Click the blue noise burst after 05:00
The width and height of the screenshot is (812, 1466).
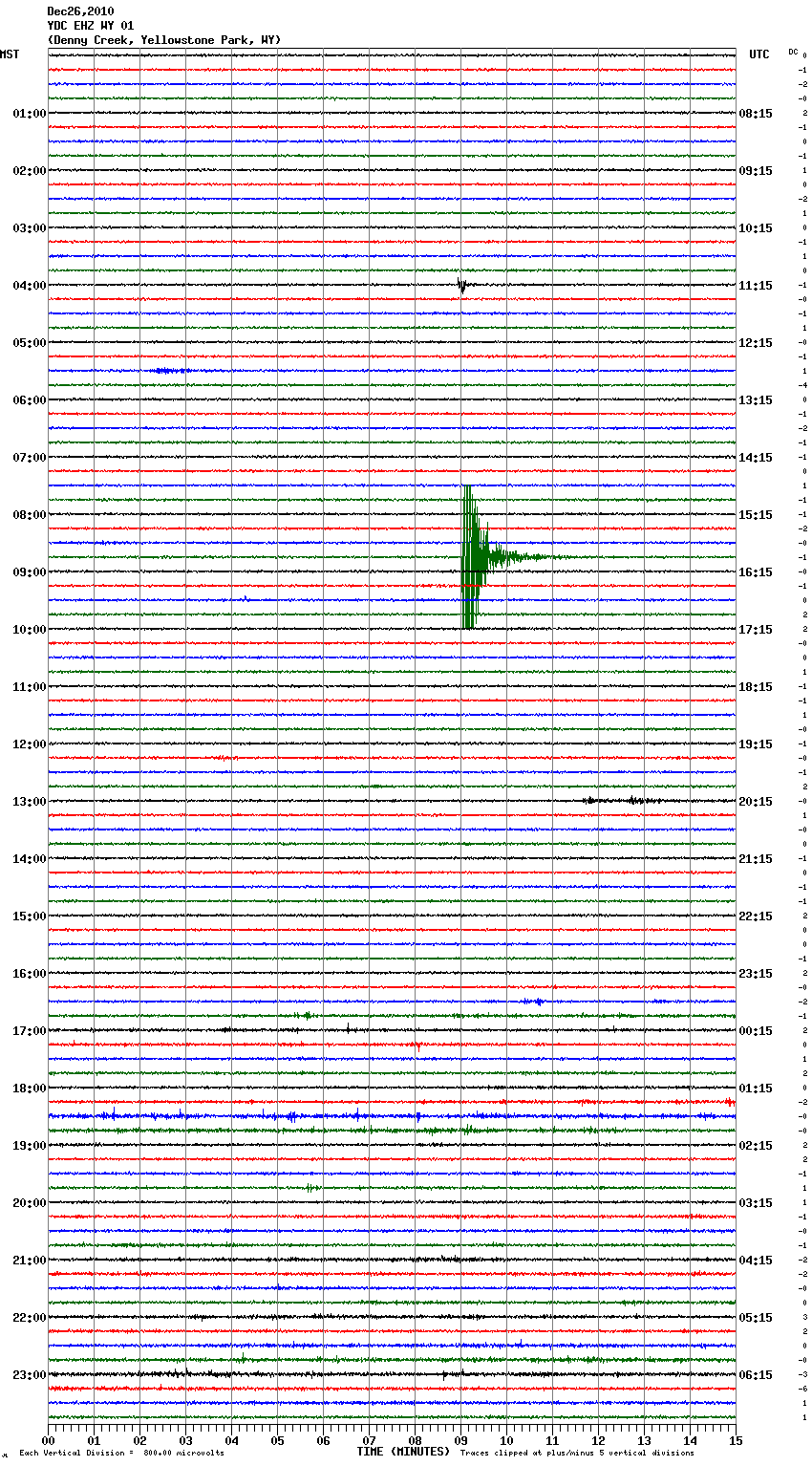click(172, 371)
